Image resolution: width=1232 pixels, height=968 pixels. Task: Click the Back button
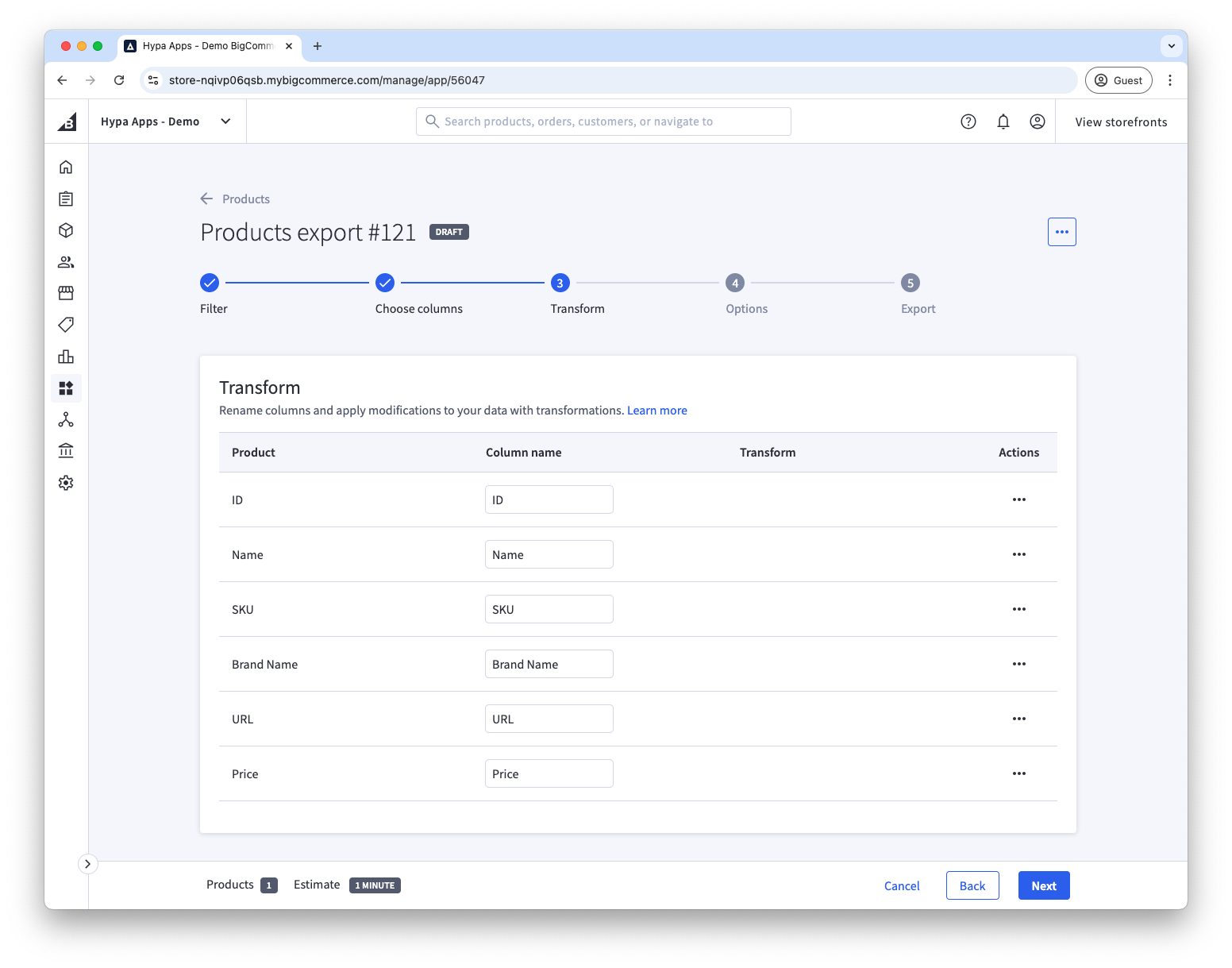[x=972, y=885]
